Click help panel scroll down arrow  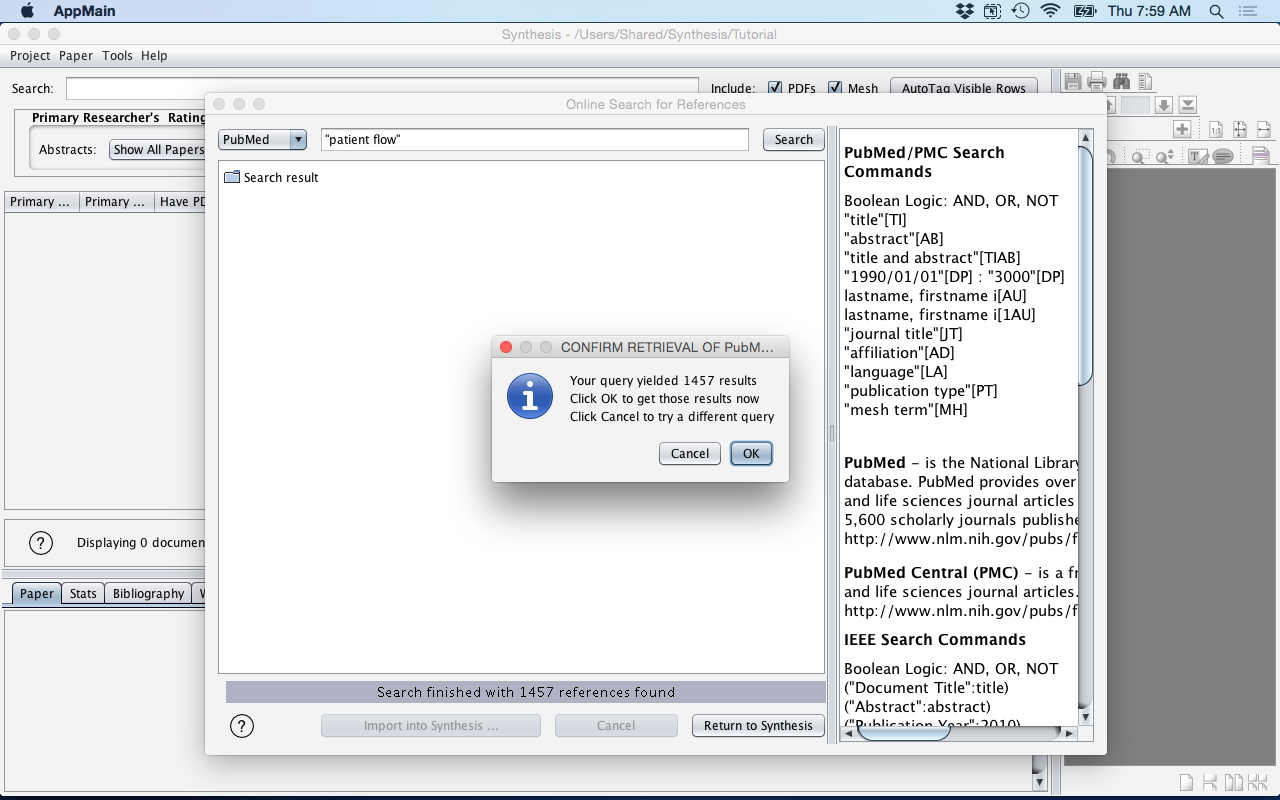click(1085, 717)
